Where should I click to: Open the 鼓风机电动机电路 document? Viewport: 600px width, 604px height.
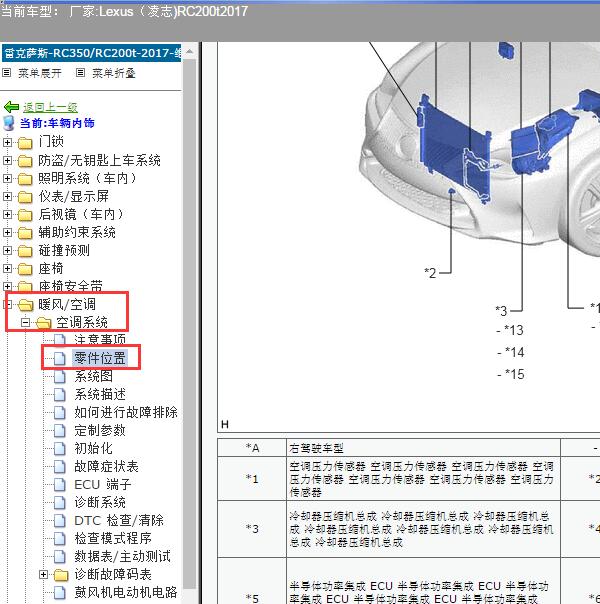(126, 592)
